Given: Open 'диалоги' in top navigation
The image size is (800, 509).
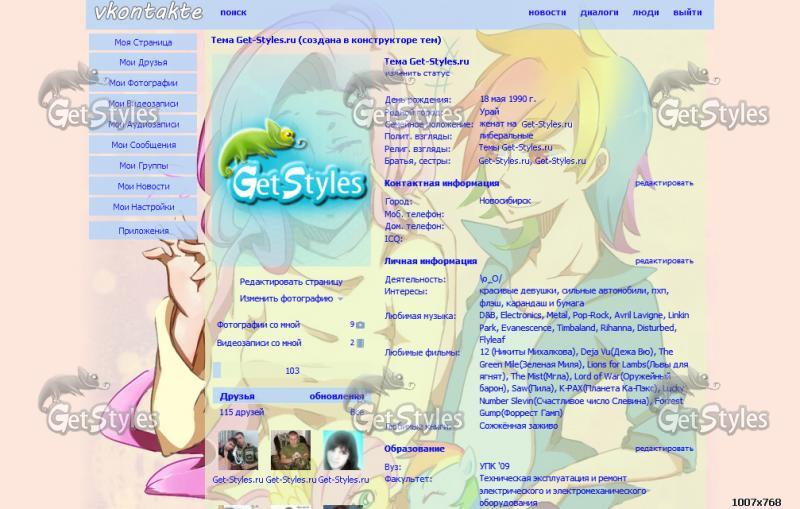Looking at the screenshot, I should 599,13.
